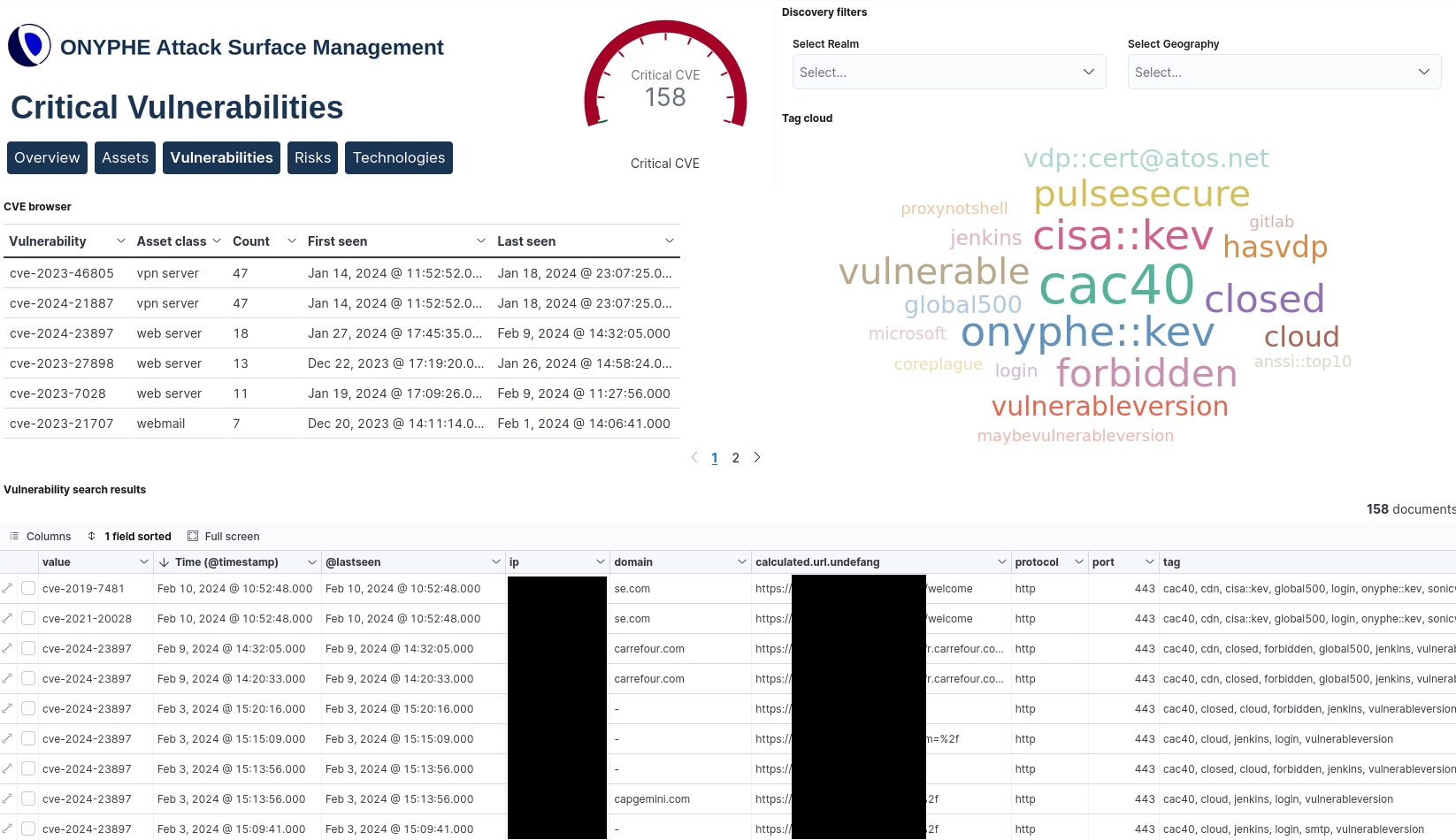This screenshot has height=840, width=1456.
Task: Tick checkbox for capgemini.com row
Action: click(28, 798)
